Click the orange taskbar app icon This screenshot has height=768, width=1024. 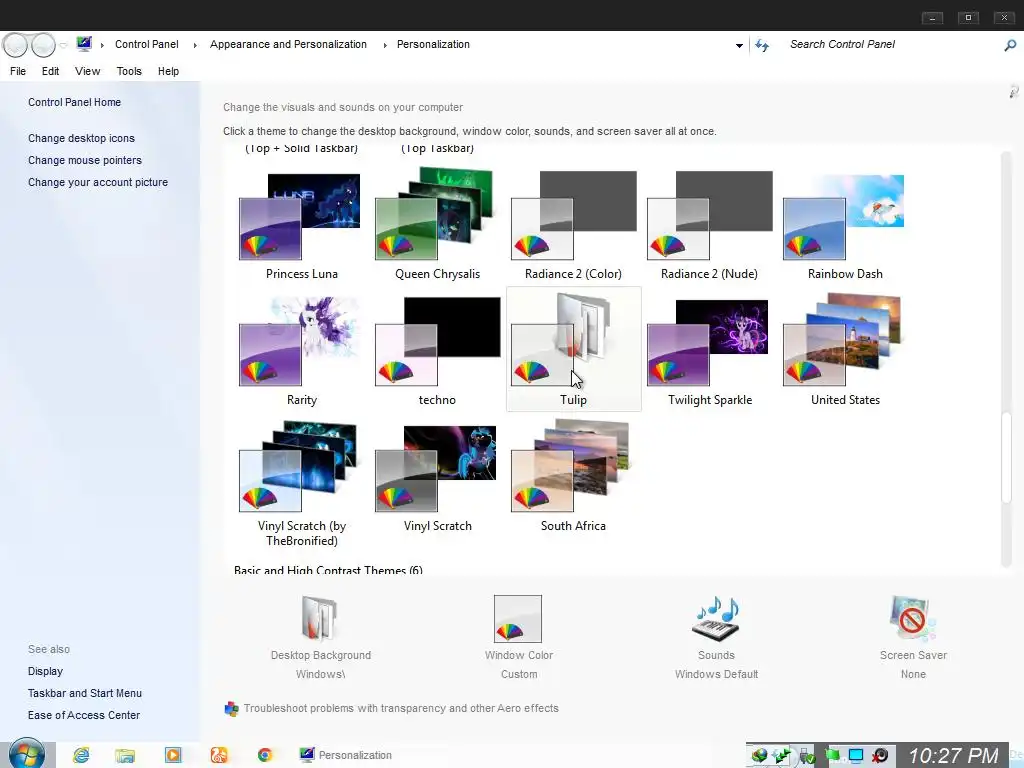click(x=219, y=756)
